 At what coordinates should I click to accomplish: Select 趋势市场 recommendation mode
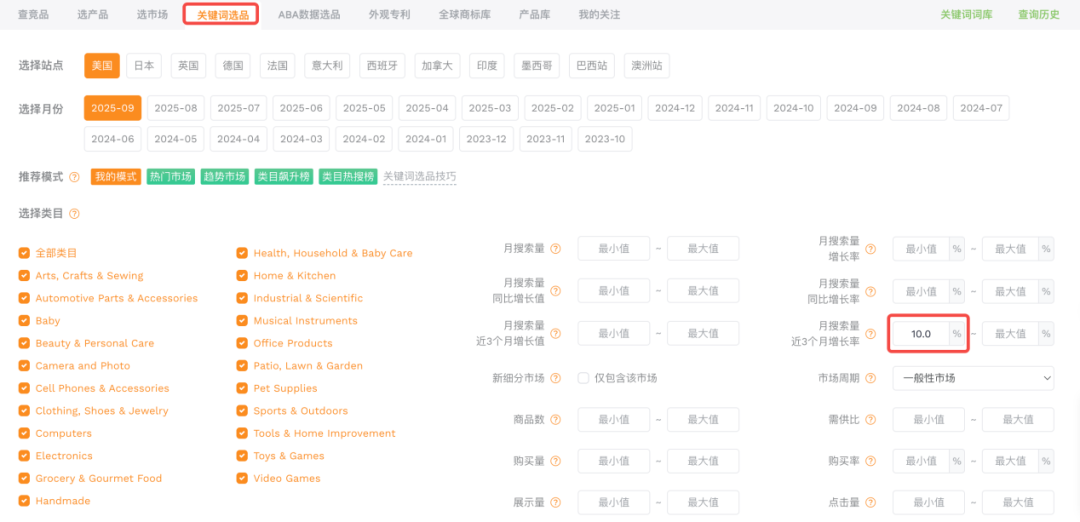pyautogui.click(x=225, y=177)
